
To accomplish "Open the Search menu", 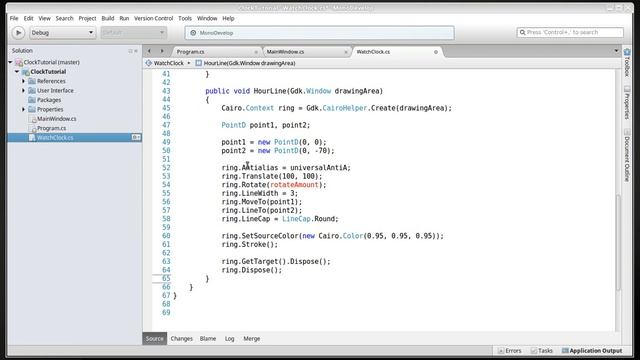I will 64,18.
